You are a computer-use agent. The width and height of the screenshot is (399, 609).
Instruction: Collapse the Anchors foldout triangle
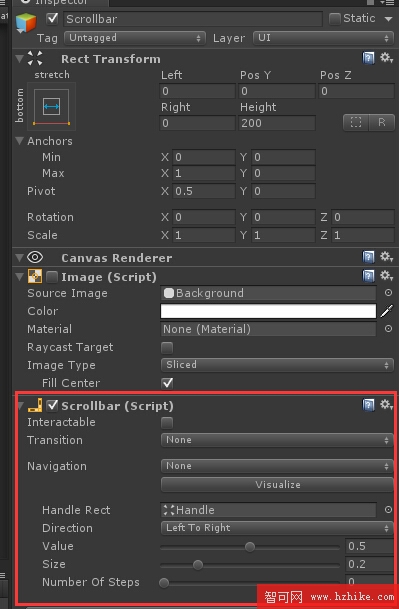point(19,141)
